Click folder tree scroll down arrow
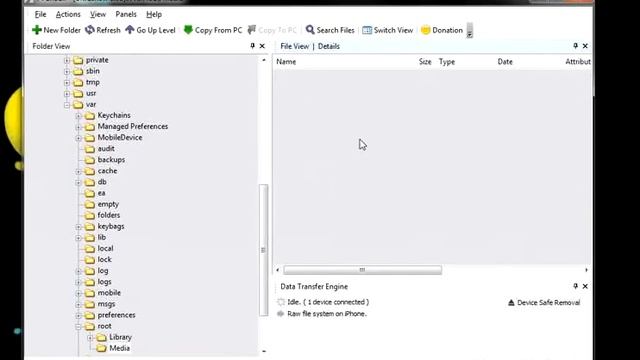Screen dimensions: 640x360 [264, 351]
